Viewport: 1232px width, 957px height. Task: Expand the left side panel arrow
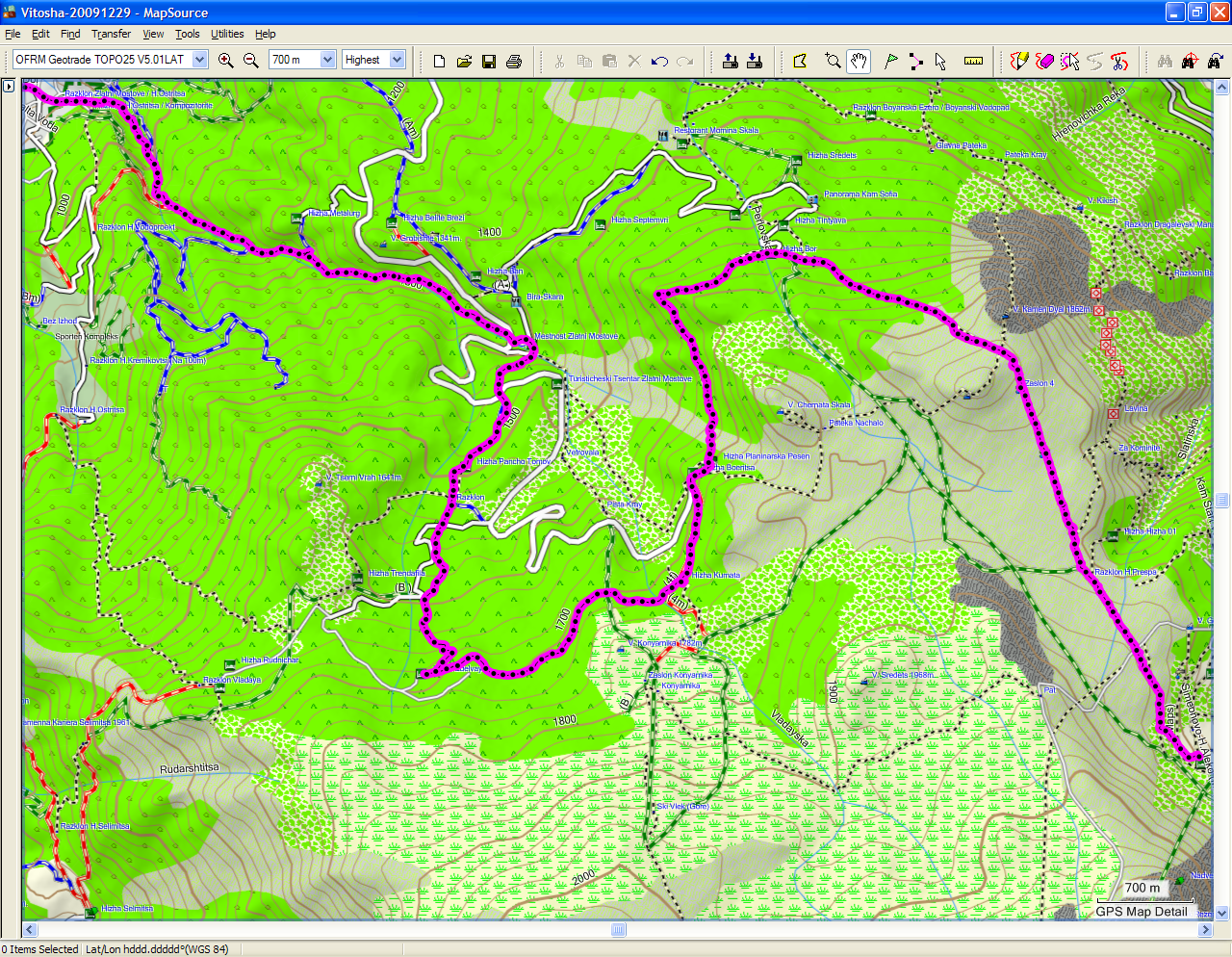[x=9, y=86]
